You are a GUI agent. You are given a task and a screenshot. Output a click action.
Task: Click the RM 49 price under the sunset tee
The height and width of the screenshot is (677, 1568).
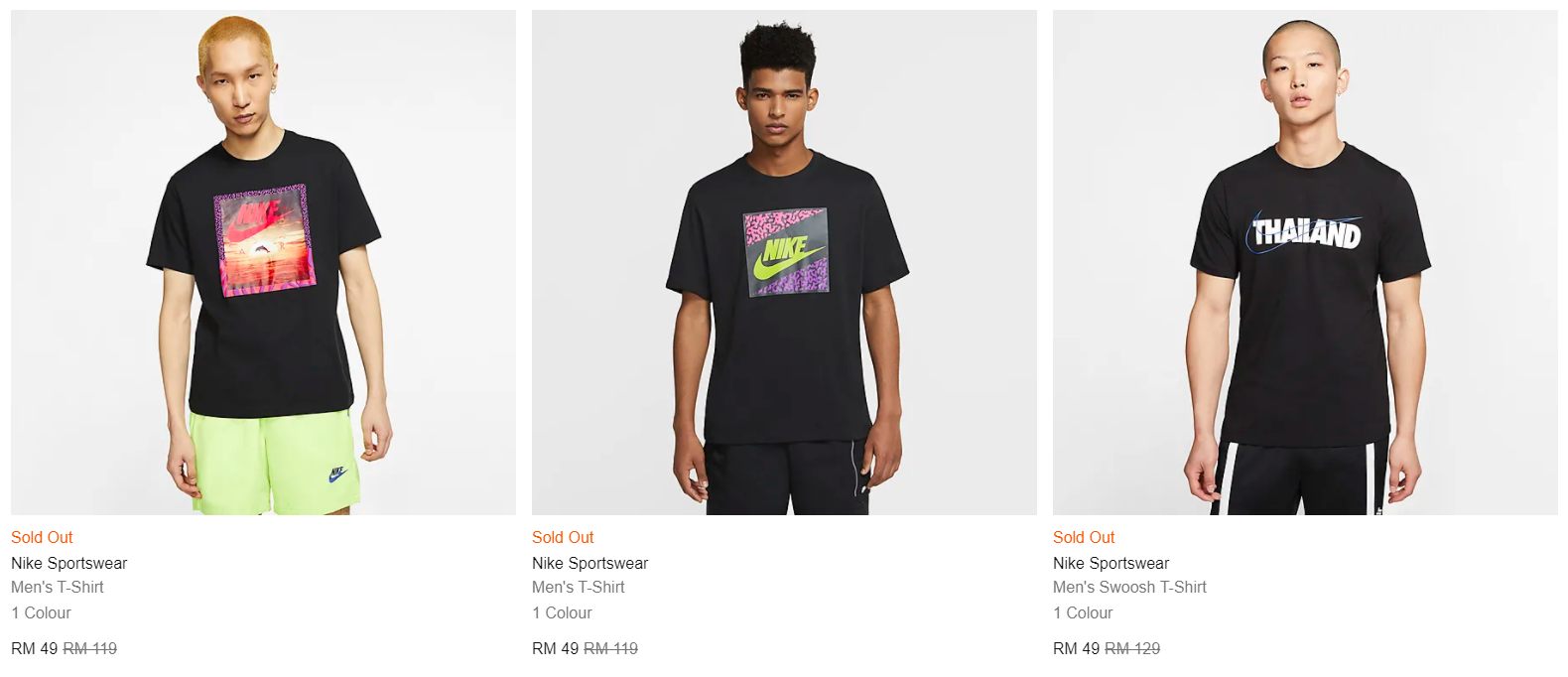click(x=35, y=648)
